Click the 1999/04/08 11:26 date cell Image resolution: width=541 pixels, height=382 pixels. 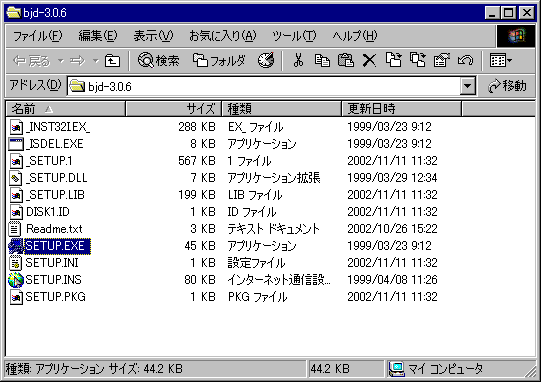392,280
